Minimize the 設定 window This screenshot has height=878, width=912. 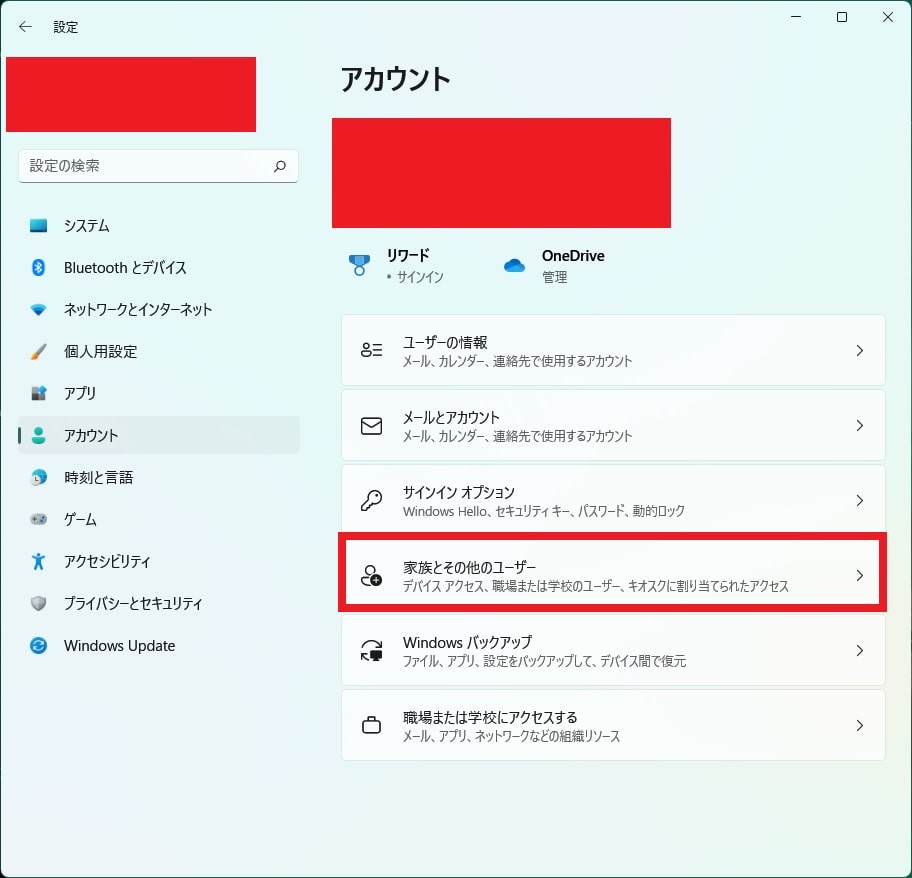pos(796,17)
